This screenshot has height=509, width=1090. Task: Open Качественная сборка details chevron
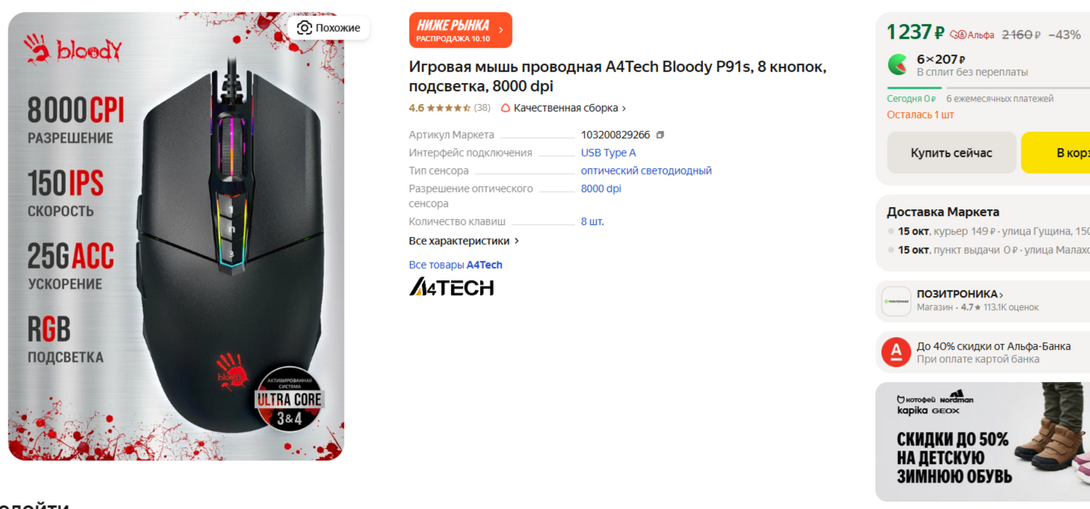(x=624, y=108)
